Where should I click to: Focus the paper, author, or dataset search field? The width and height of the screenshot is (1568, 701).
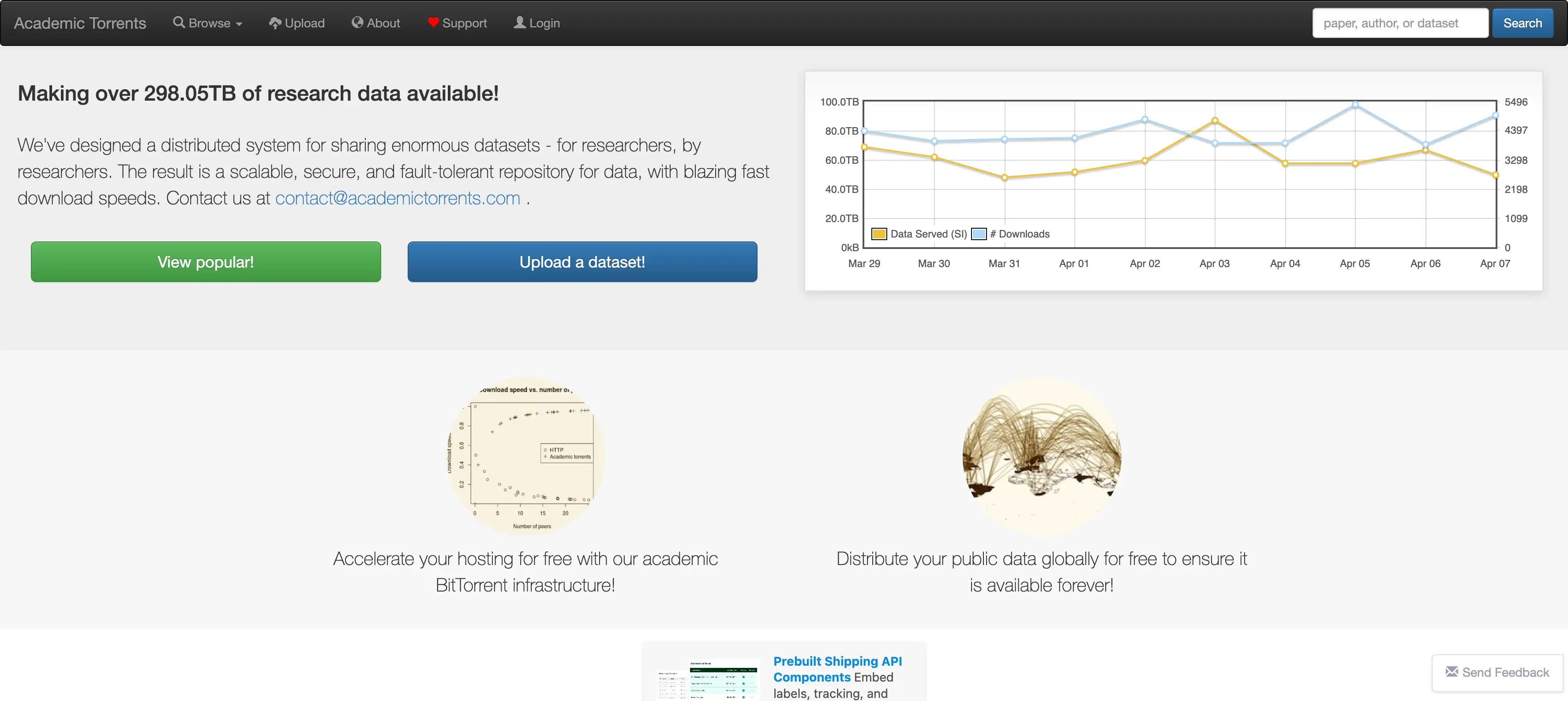coord(1400,23)
